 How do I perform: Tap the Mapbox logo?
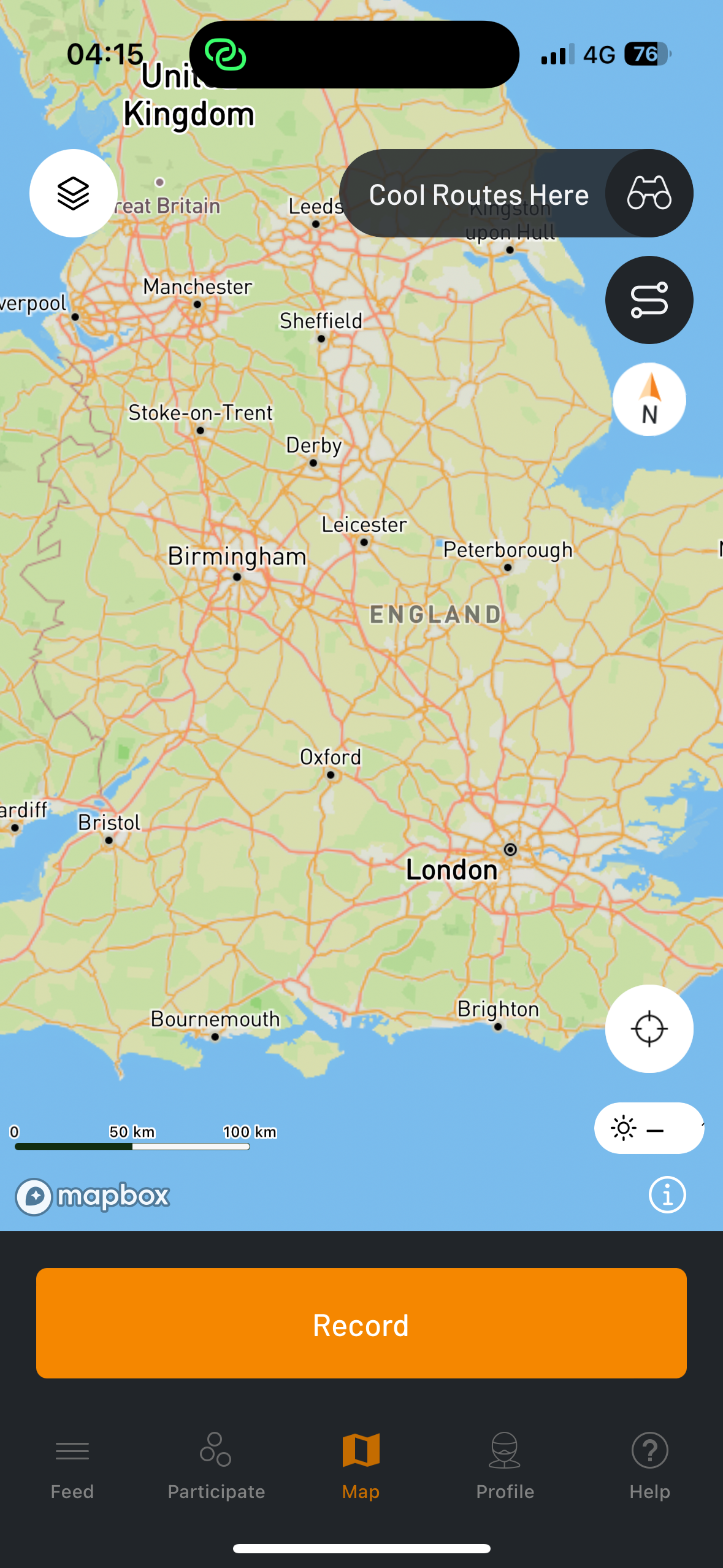92,1196
